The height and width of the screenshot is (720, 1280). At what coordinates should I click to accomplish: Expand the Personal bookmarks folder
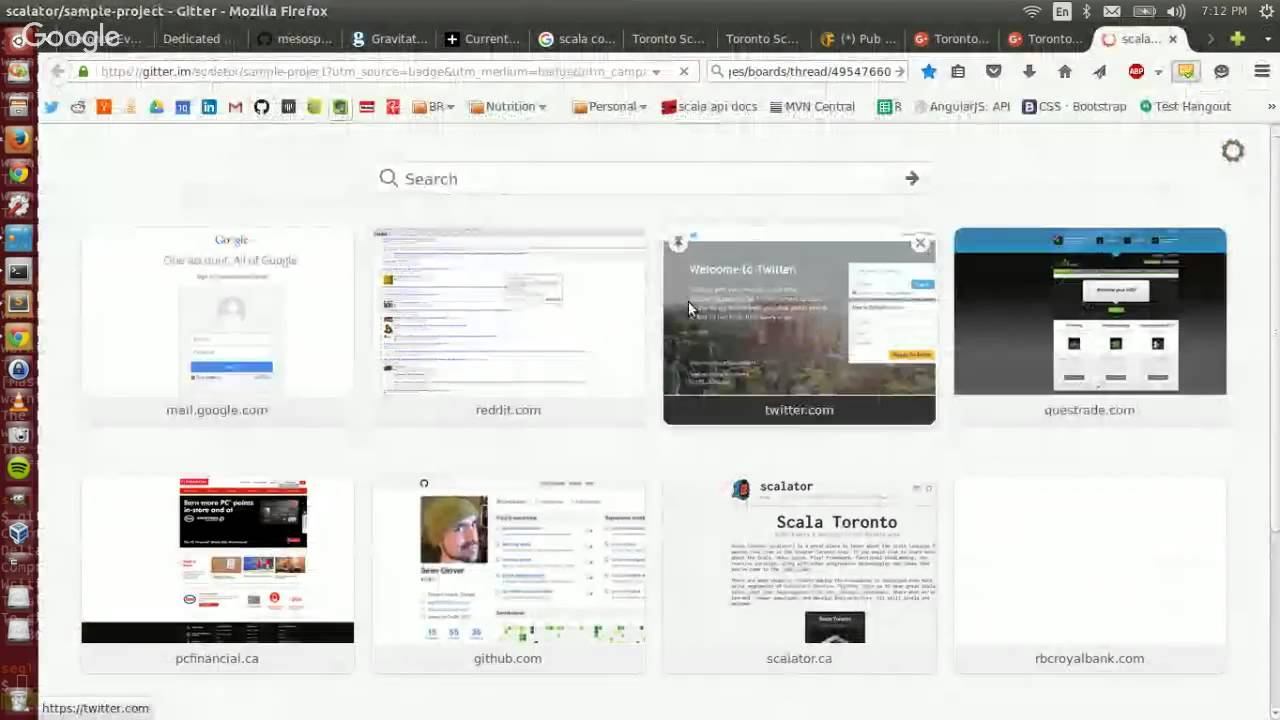610,106
